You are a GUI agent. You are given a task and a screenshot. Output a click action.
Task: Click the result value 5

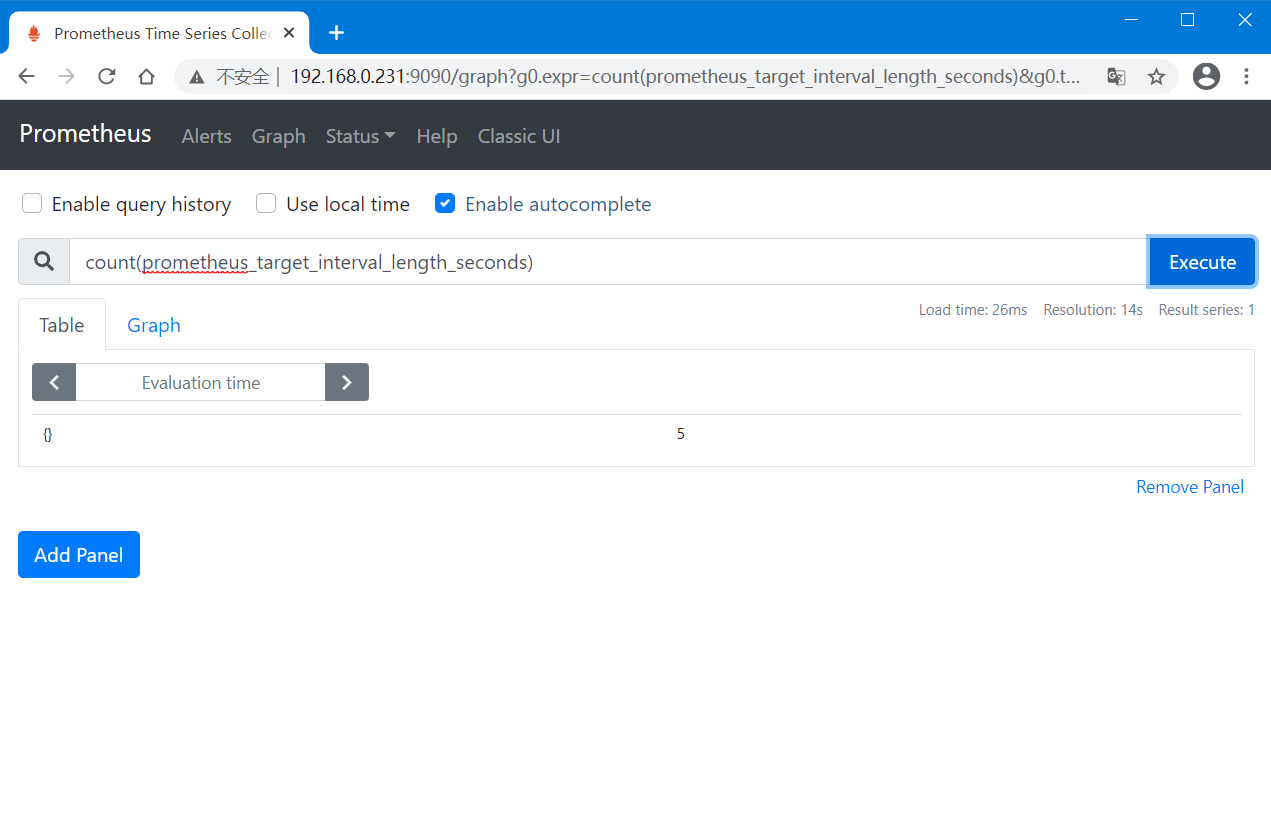[681, 434]
